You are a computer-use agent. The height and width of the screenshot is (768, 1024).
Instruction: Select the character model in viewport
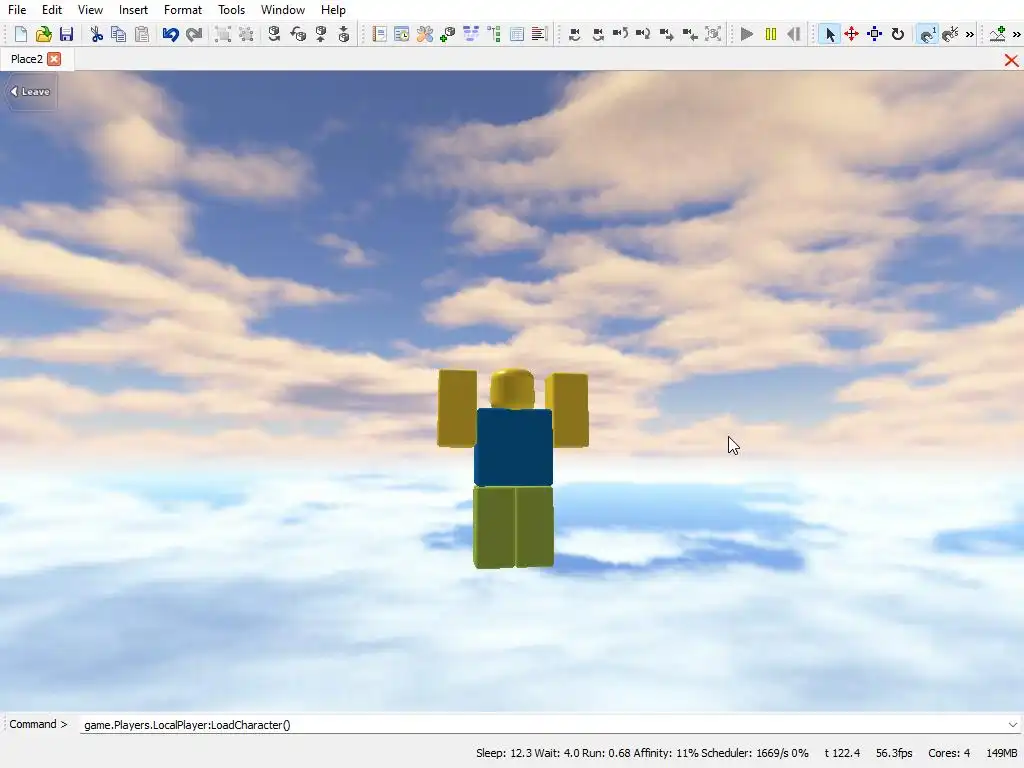tap(513, 467)
